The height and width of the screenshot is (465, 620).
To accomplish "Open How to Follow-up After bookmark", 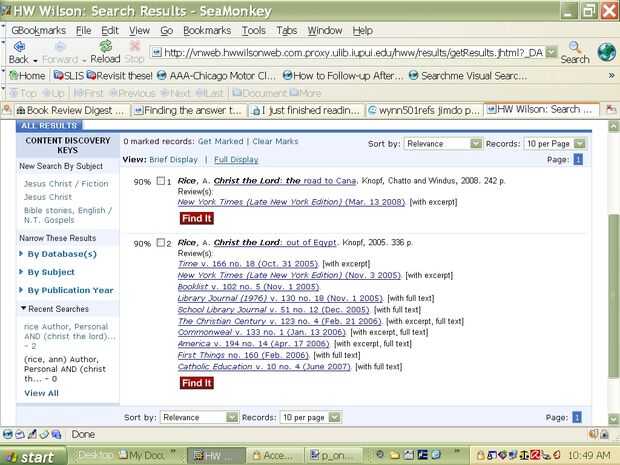I will [x=343, y=76].
